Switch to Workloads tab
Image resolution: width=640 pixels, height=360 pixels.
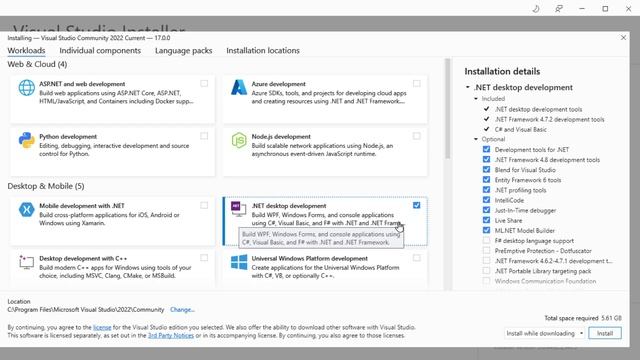(x=27, y=51)
